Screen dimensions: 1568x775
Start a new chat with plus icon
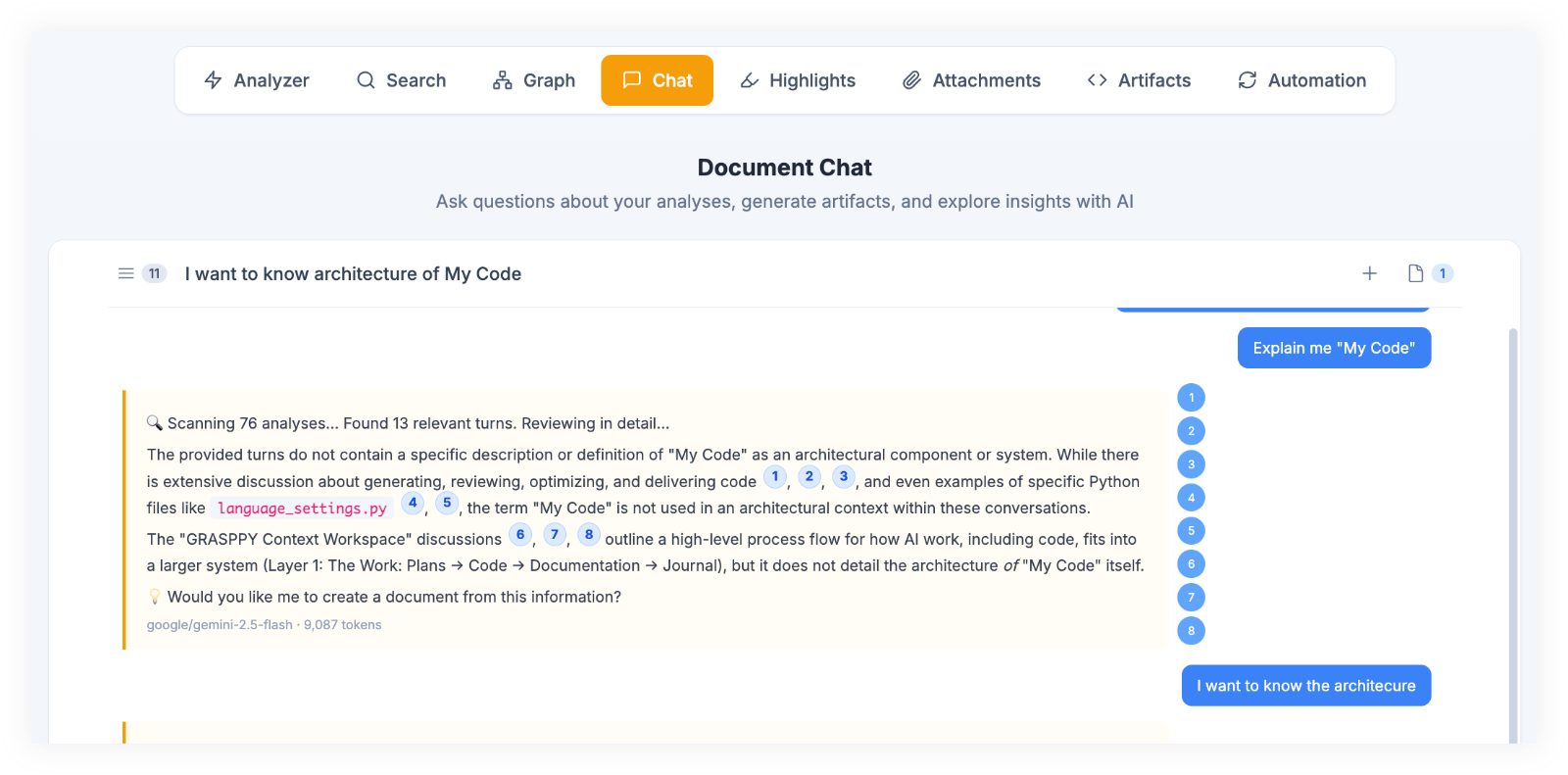1369,273
